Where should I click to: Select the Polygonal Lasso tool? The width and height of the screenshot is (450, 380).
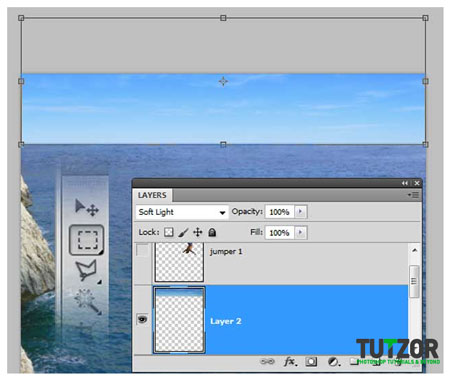coord(87,271)
